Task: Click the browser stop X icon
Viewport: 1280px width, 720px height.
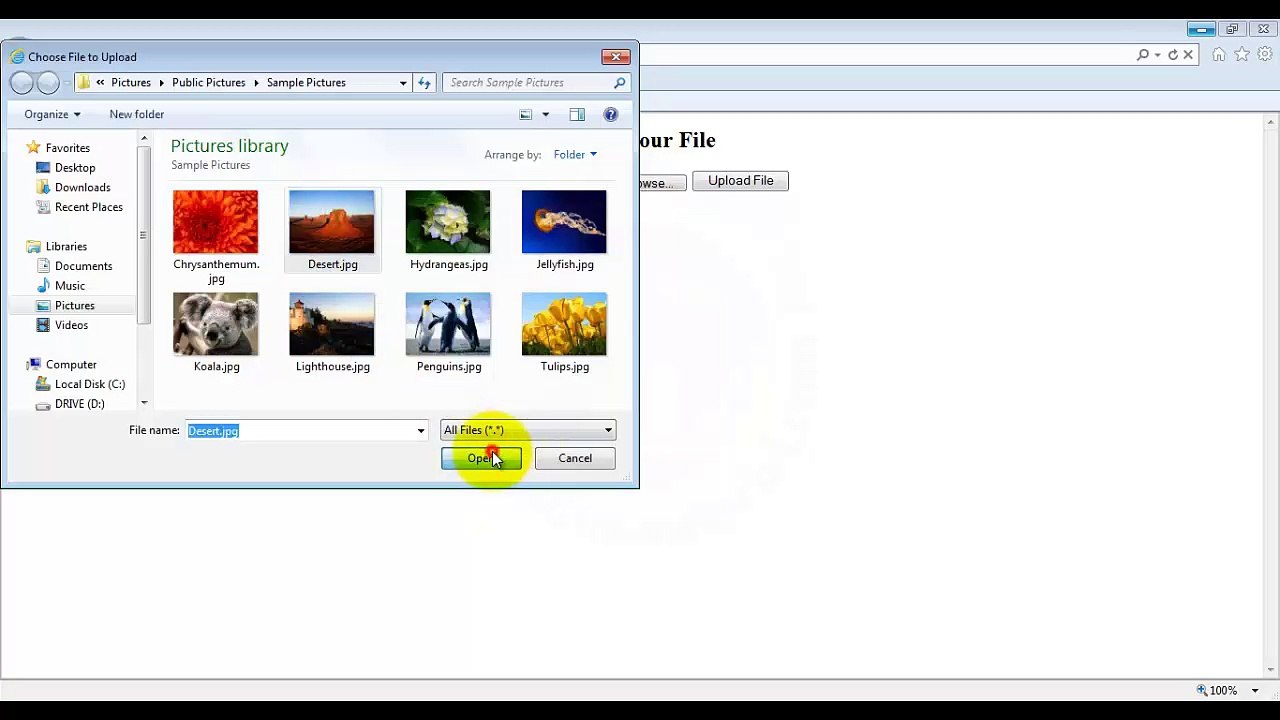Action: point(1188,55)
